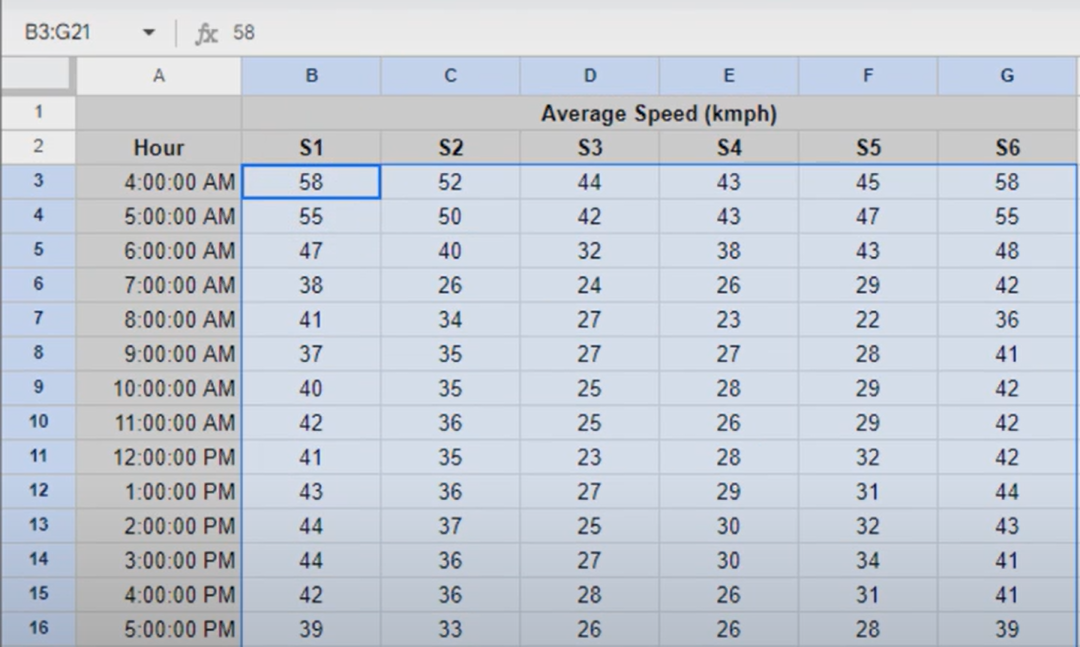Click S1 value 37 in 9:00:00 AM row
The height and width of the screenshot is (647, 1080).
[x=311, y=354]
